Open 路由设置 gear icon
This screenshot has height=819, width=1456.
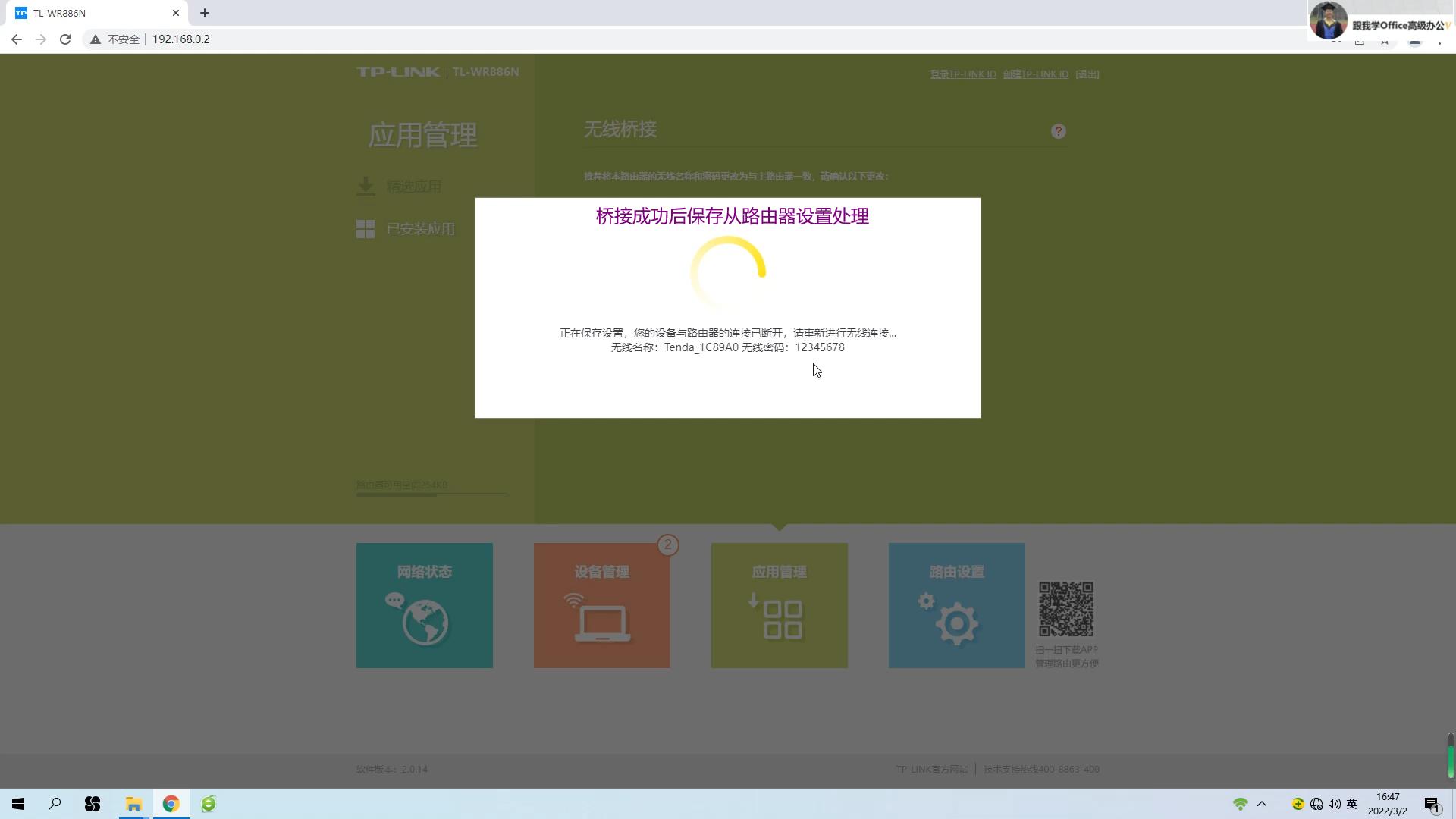coord(955,620)
